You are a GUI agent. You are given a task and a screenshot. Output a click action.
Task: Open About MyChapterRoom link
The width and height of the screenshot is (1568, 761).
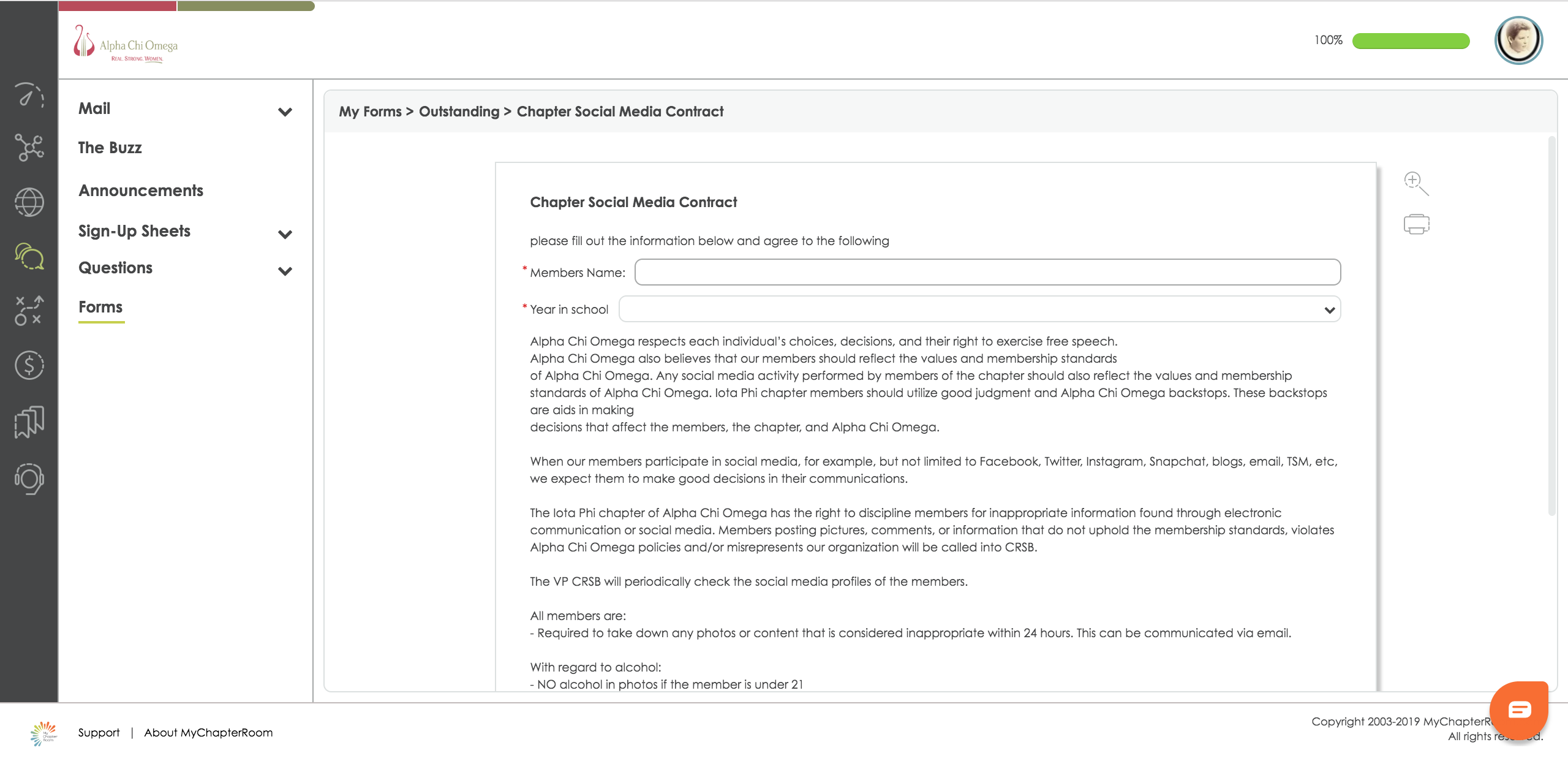(208, 733)
